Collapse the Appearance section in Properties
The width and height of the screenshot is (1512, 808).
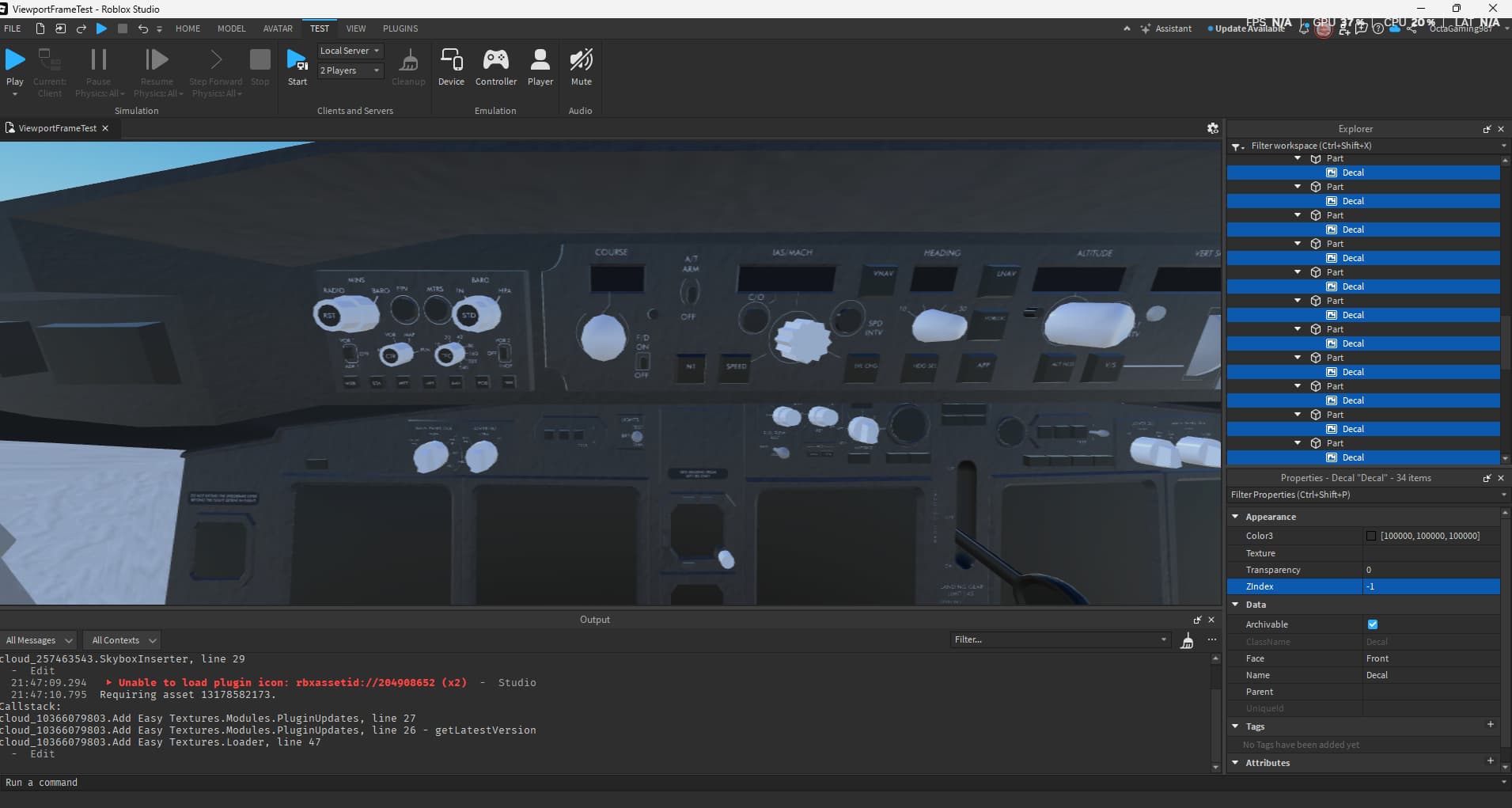coord(1237,516)
